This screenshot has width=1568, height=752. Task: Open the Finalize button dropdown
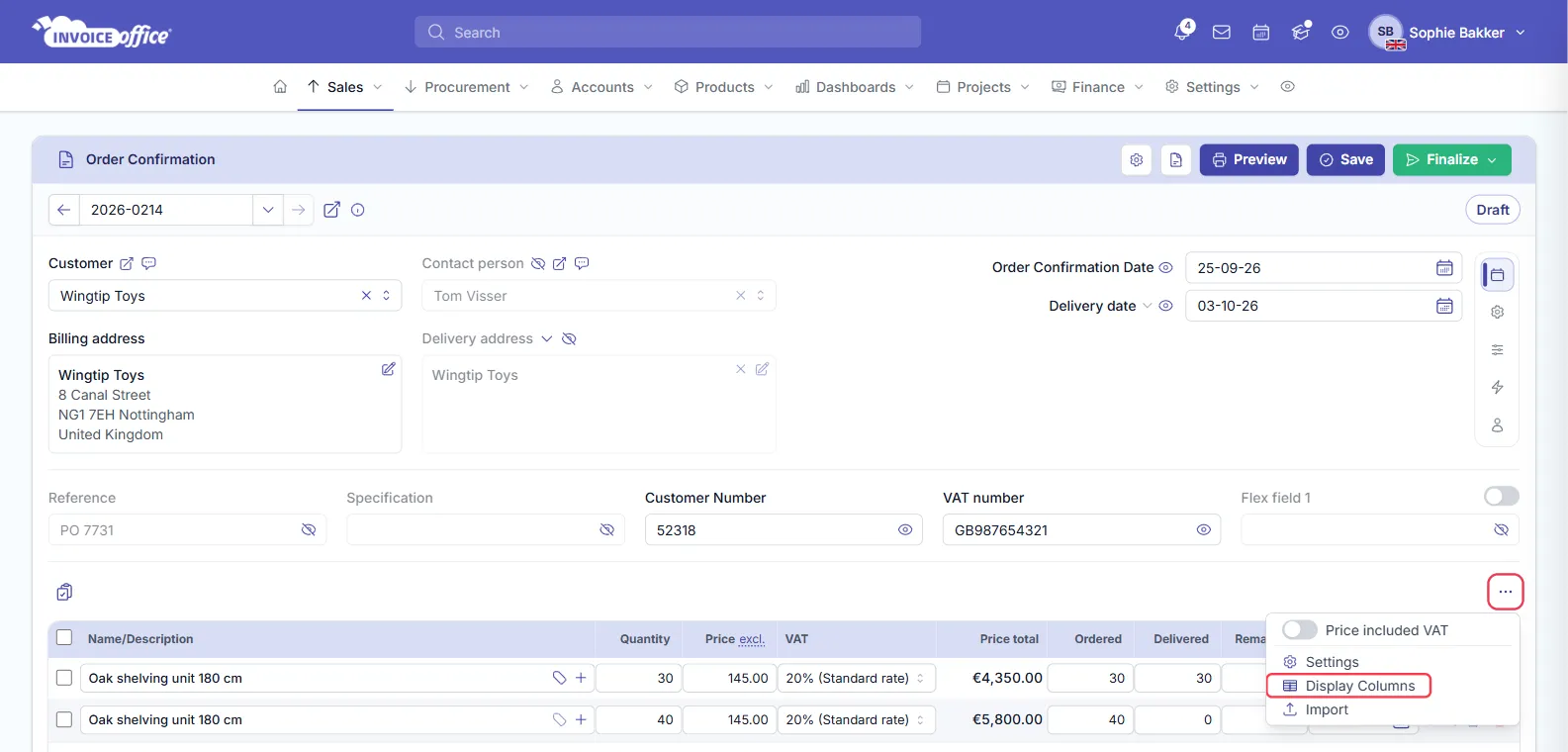point(1492,160)
